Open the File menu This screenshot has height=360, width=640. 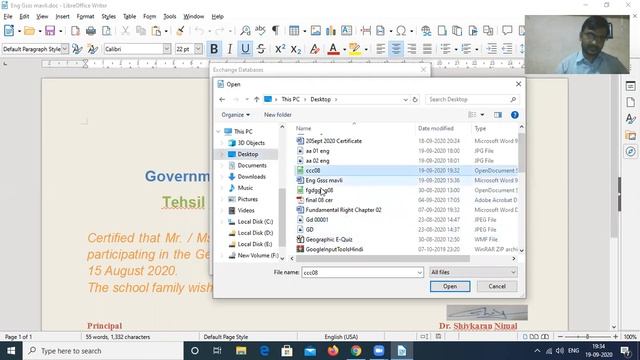pos(8,16)
